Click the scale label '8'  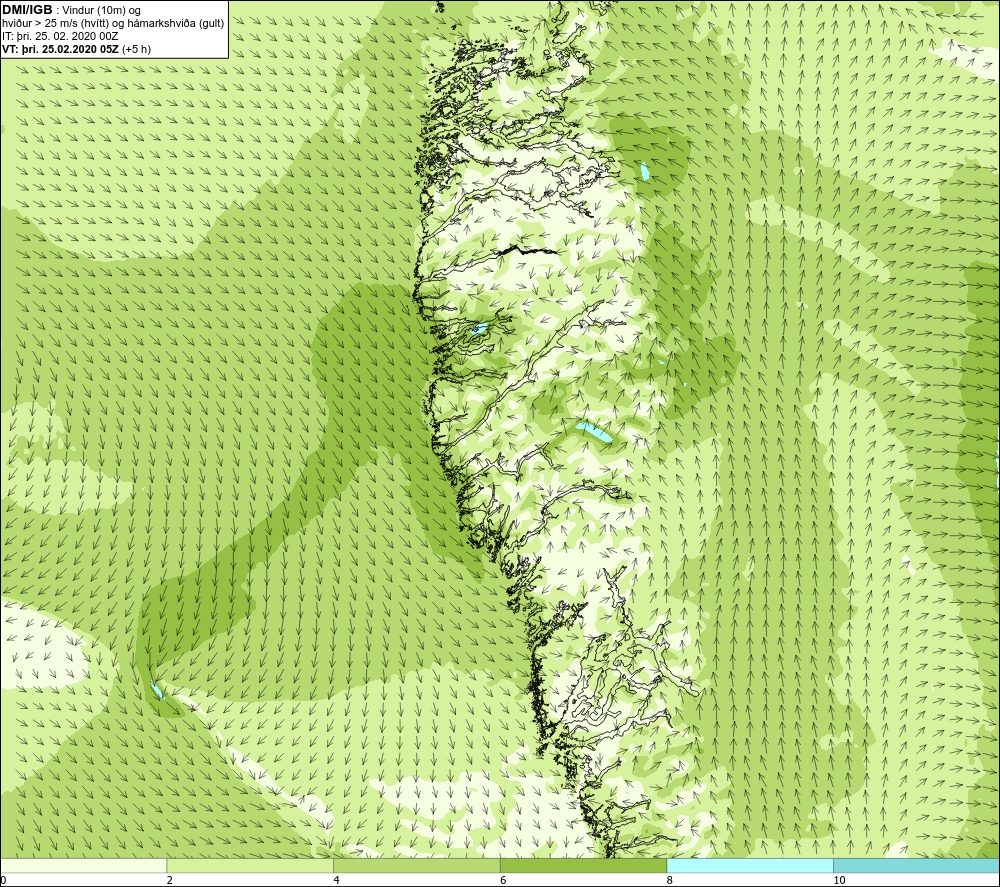[x=670, y=880]
